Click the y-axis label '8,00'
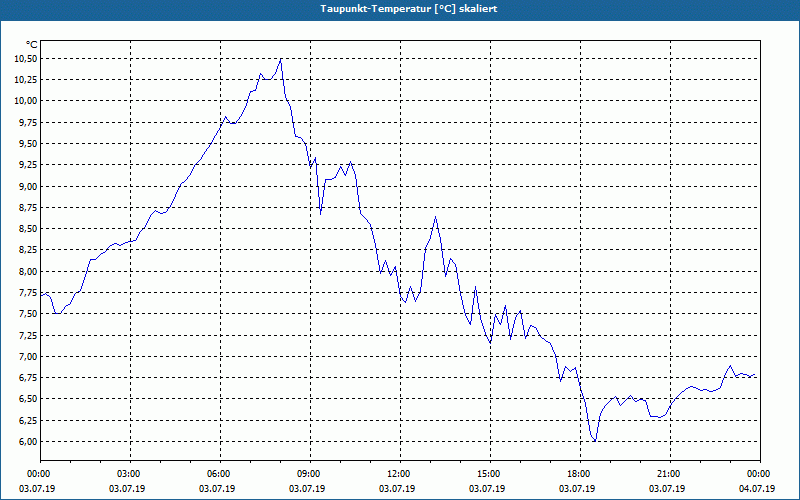Image resolution: width=800 pixels, height=500 pixels. tap(28, 271)
